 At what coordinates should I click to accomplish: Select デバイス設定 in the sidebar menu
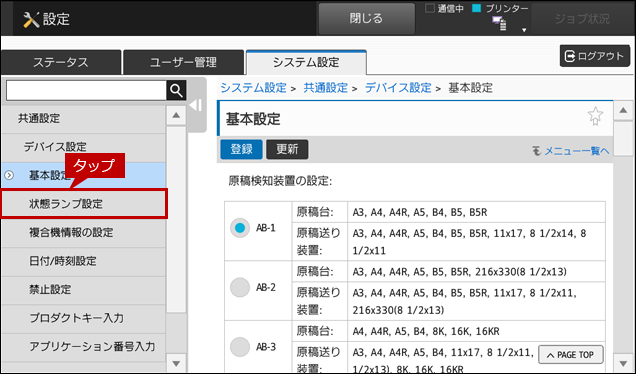84,147
